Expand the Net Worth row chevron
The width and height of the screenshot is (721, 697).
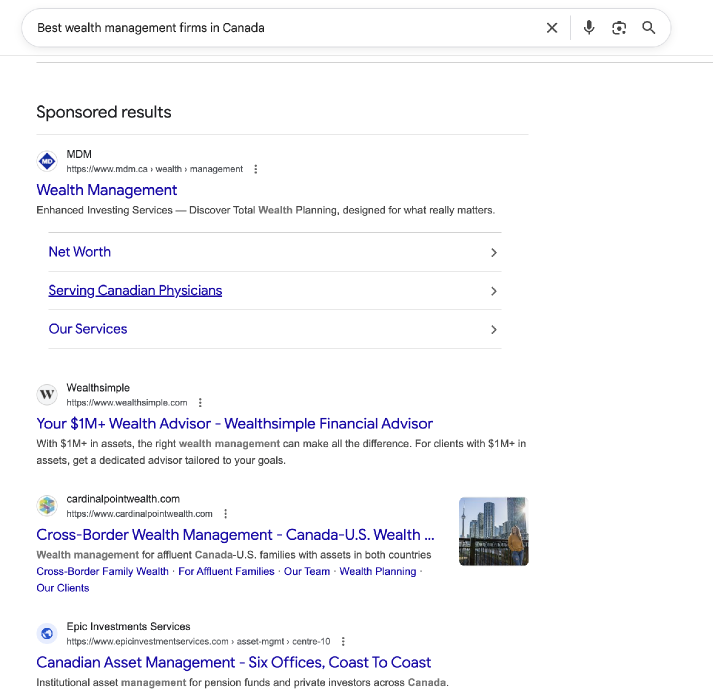493,252
